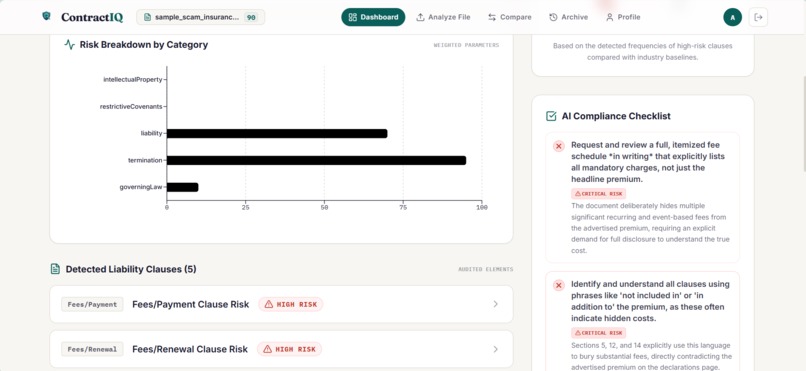The height and width of the screenshot is (371, 806).
Task: Click HIGH RISK badge on Fees/Renewal row
Action: [289, 349]
